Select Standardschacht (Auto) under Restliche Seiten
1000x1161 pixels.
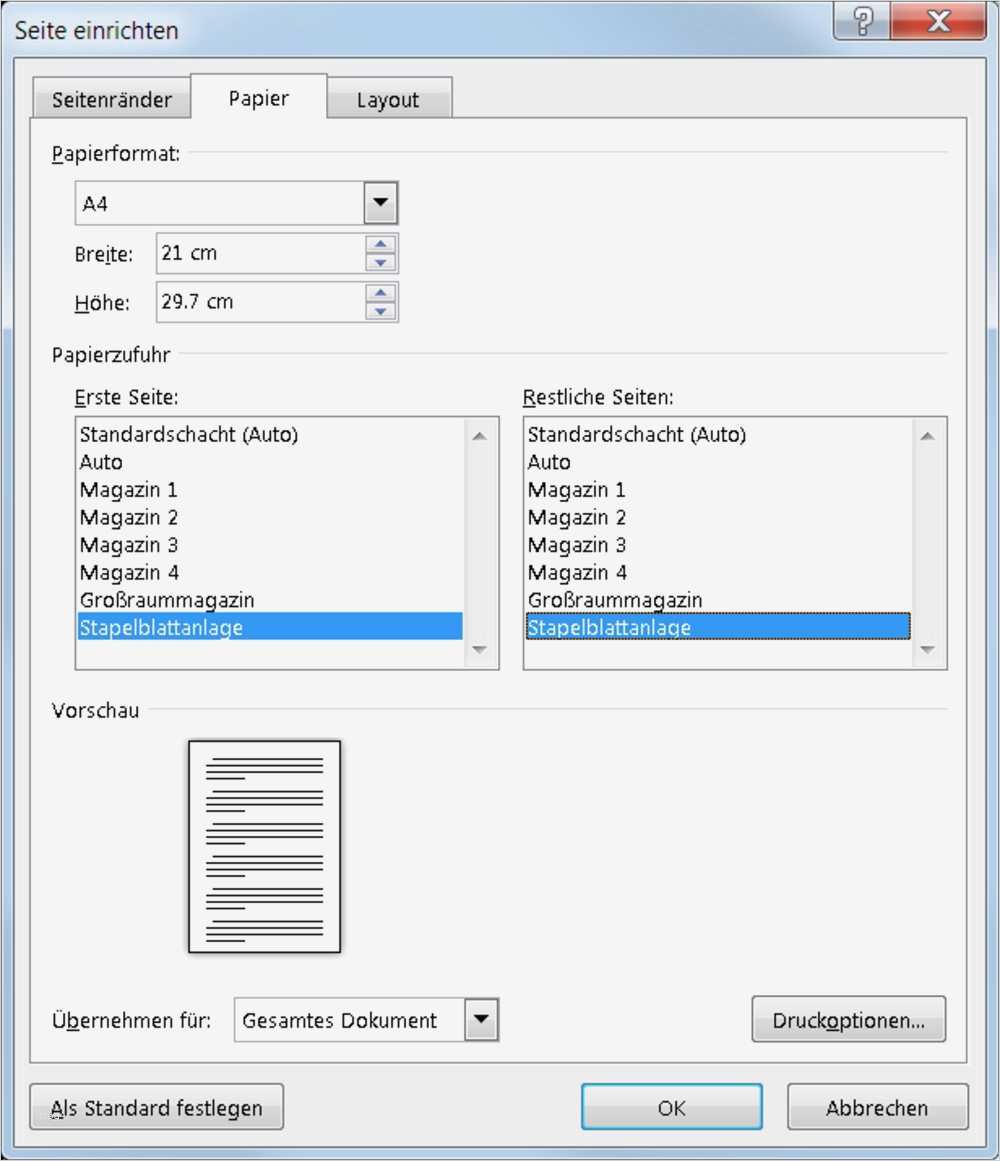coord(635,434)
